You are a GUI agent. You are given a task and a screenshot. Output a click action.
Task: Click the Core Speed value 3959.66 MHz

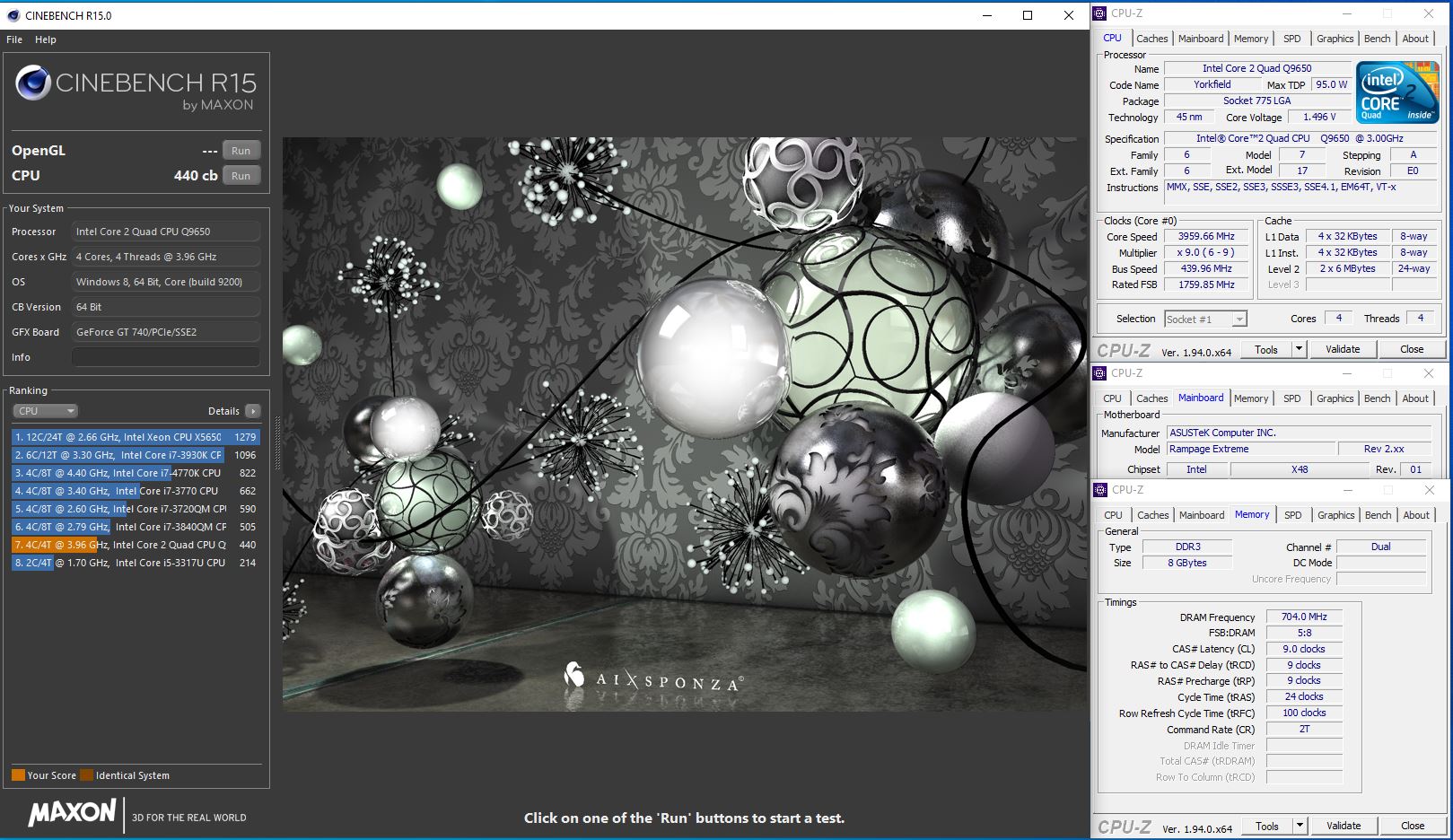coord(1206,237)
